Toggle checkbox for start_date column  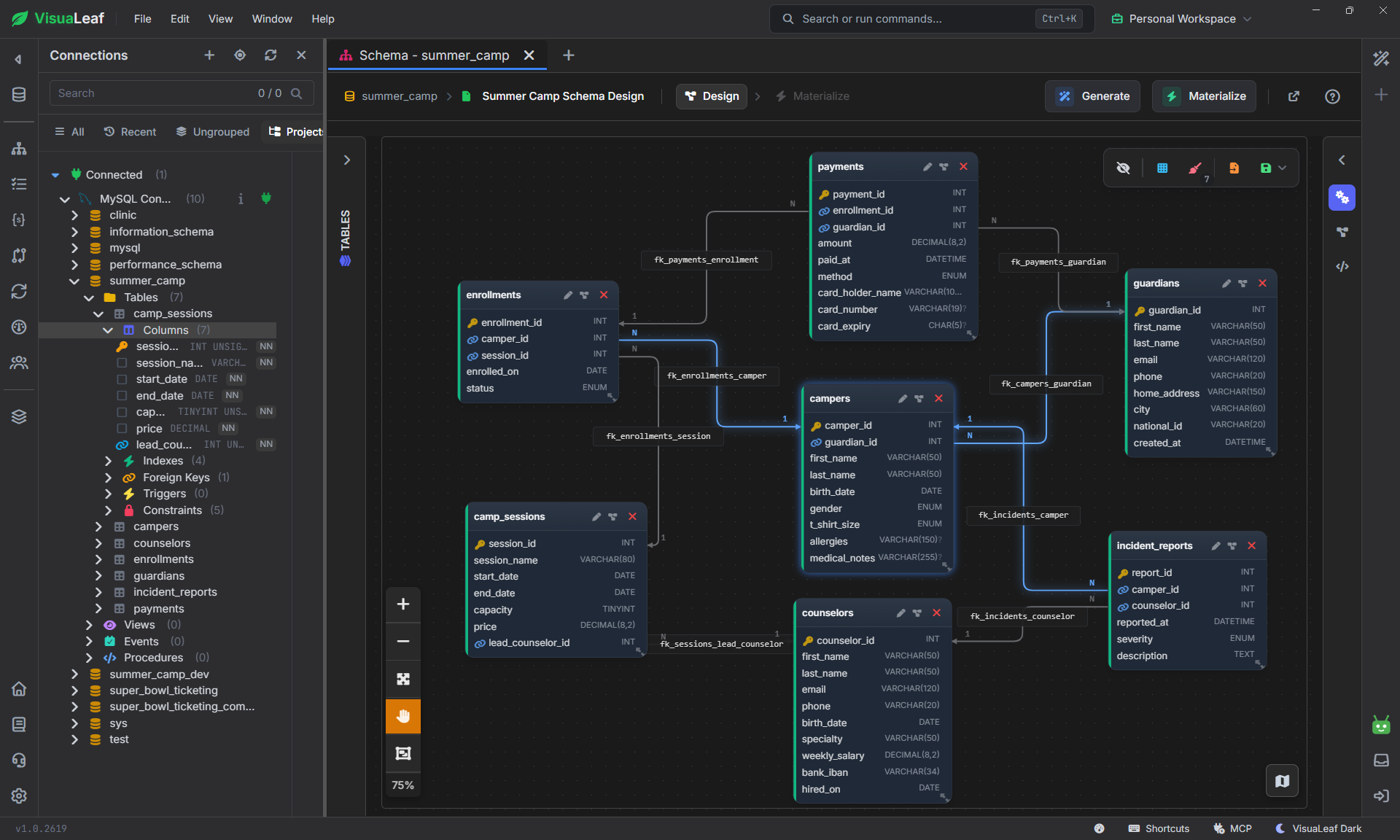[122, 379]
